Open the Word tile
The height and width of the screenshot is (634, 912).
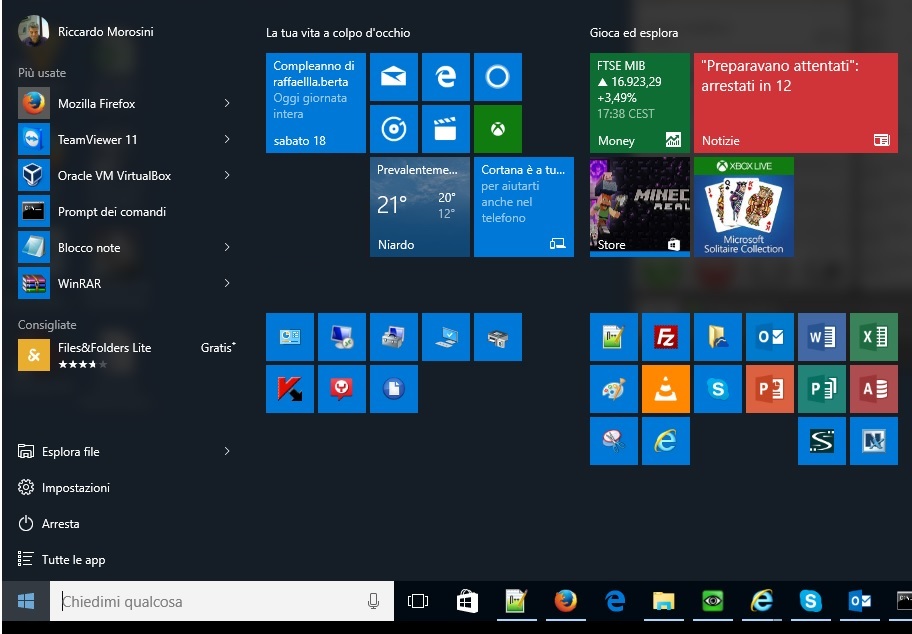(822, 337)
